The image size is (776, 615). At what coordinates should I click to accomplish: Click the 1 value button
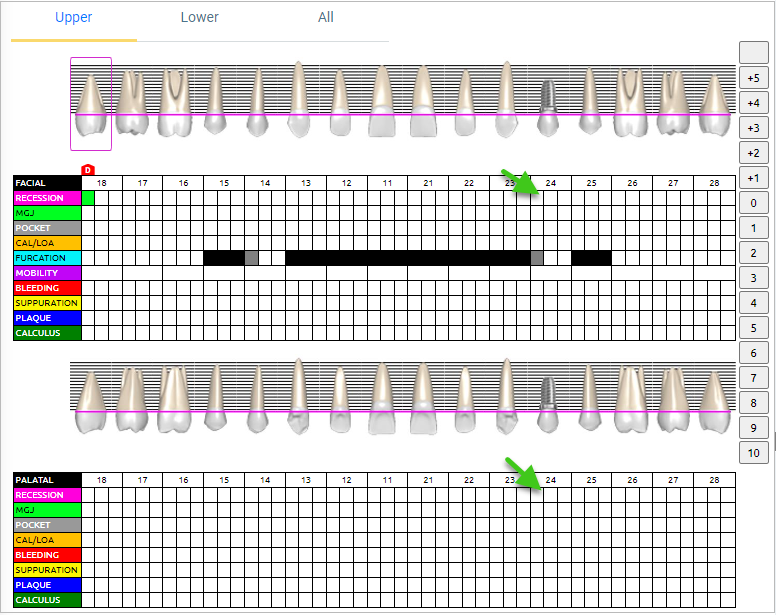coord(753,228)
